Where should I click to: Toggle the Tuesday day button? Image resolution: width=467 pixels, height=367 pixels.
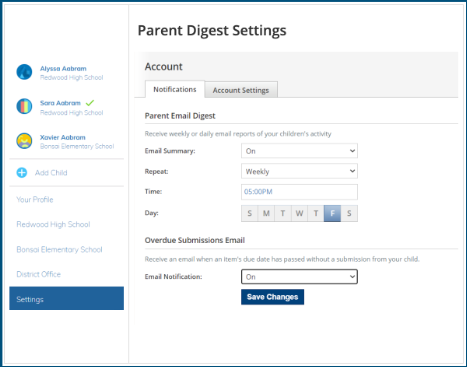[x=283, y=213]
